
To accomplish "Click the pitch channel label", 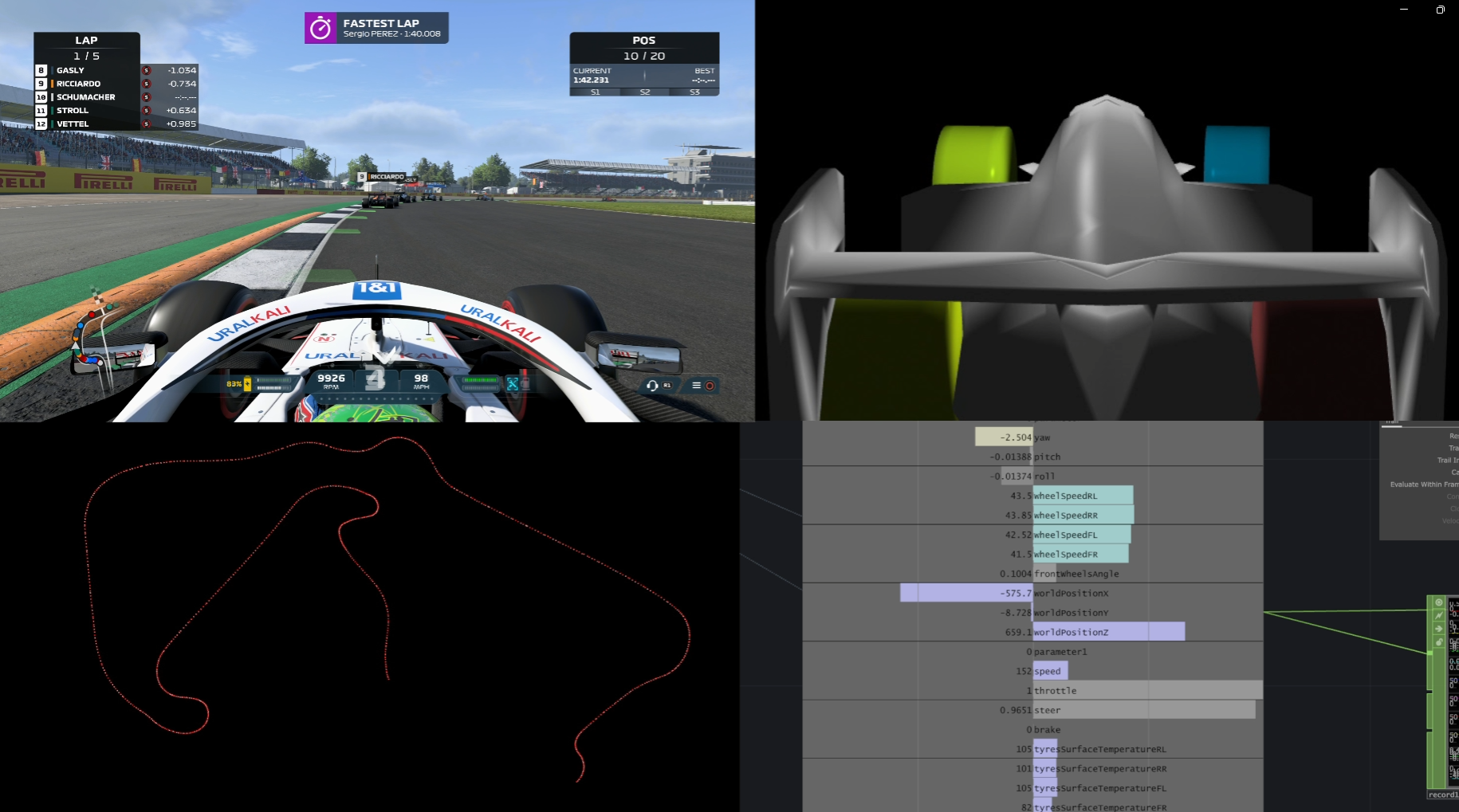I will pos(1047,457).
